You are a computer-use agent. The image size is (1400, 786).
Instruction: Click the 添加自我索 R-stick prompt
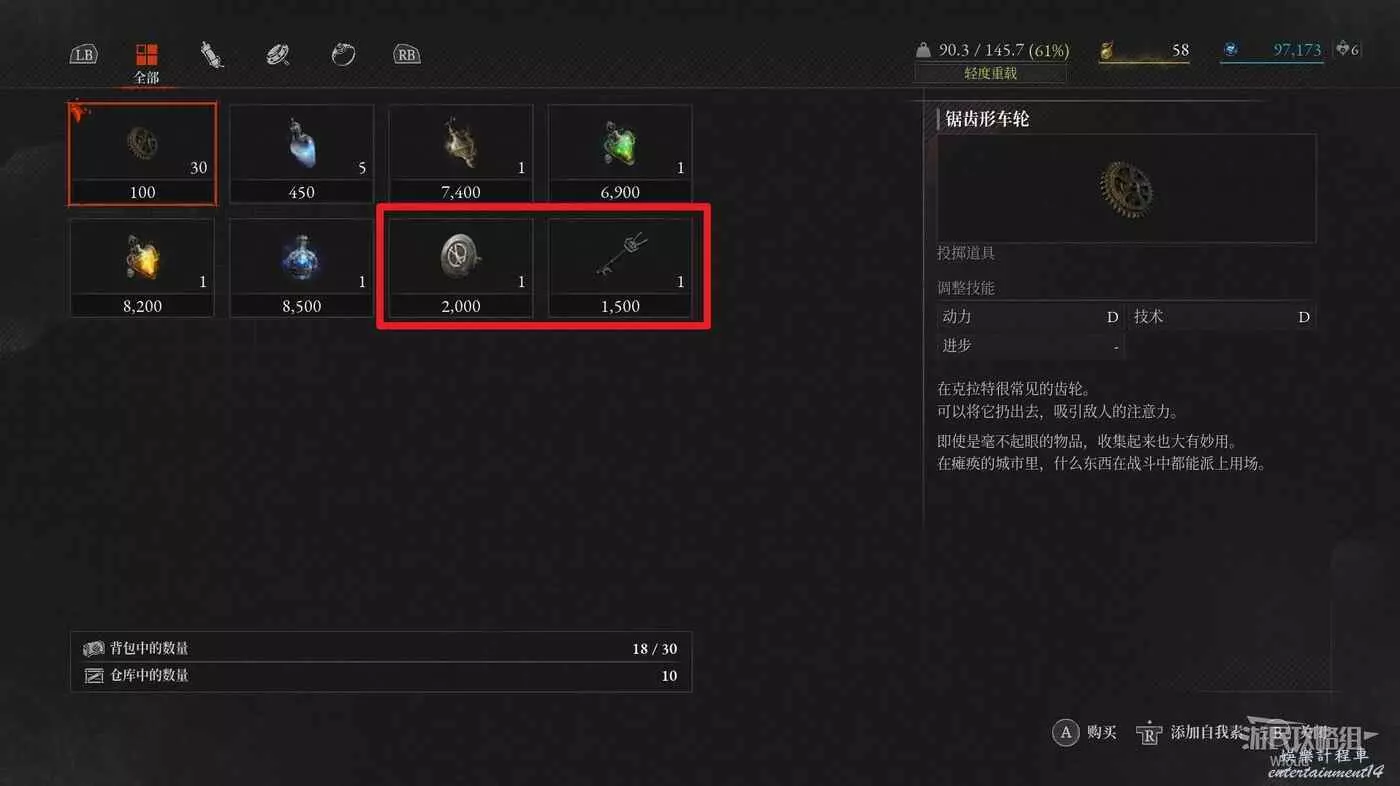[1189, 732]
